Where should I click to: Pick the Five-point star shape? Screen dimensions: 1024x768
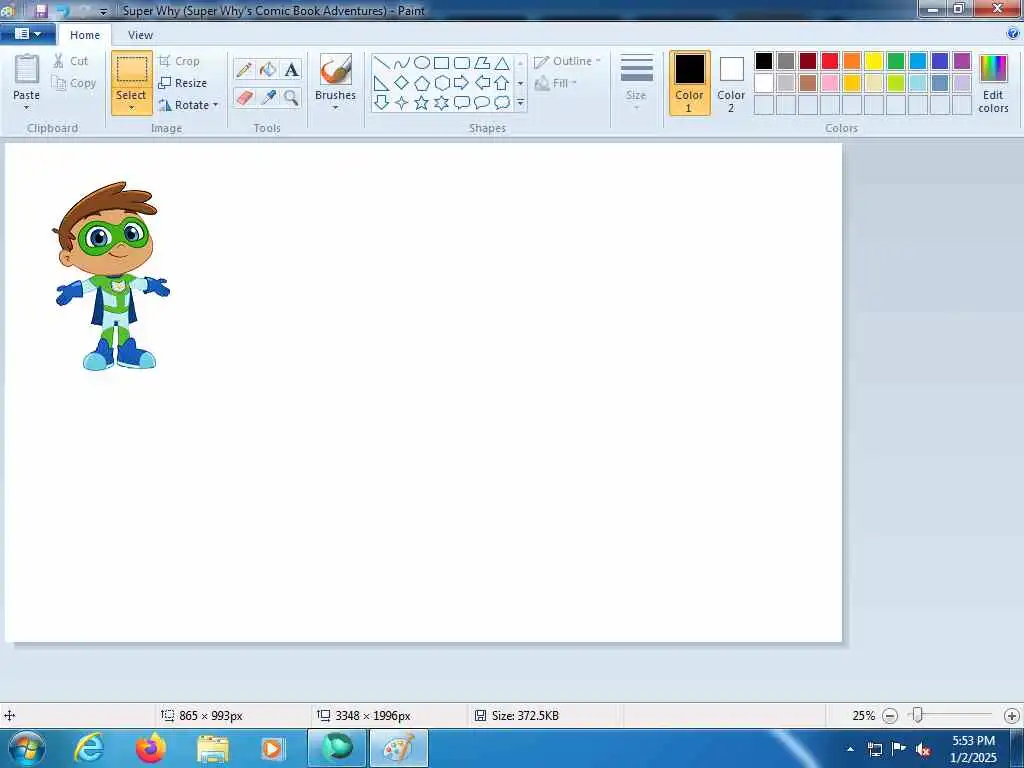pos(422,103)
